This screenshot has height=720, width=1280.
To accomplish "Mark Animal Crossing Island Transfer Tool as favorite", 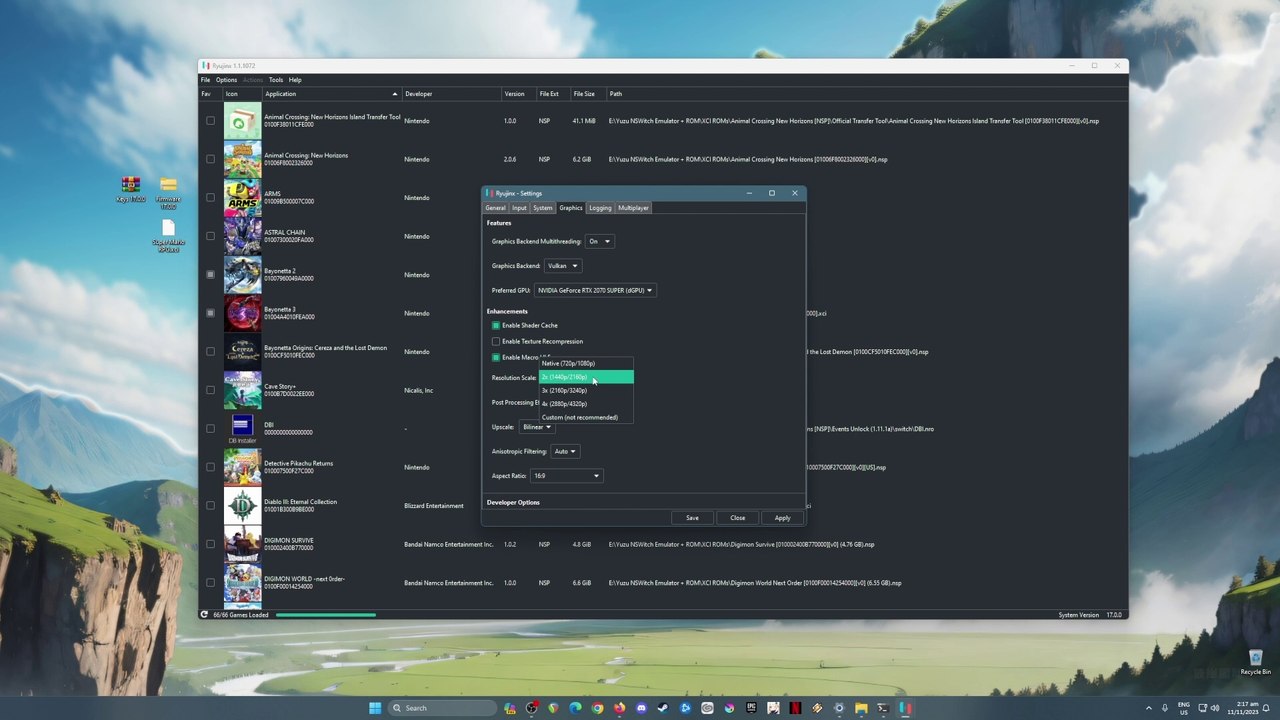I will tap(210, 121).
